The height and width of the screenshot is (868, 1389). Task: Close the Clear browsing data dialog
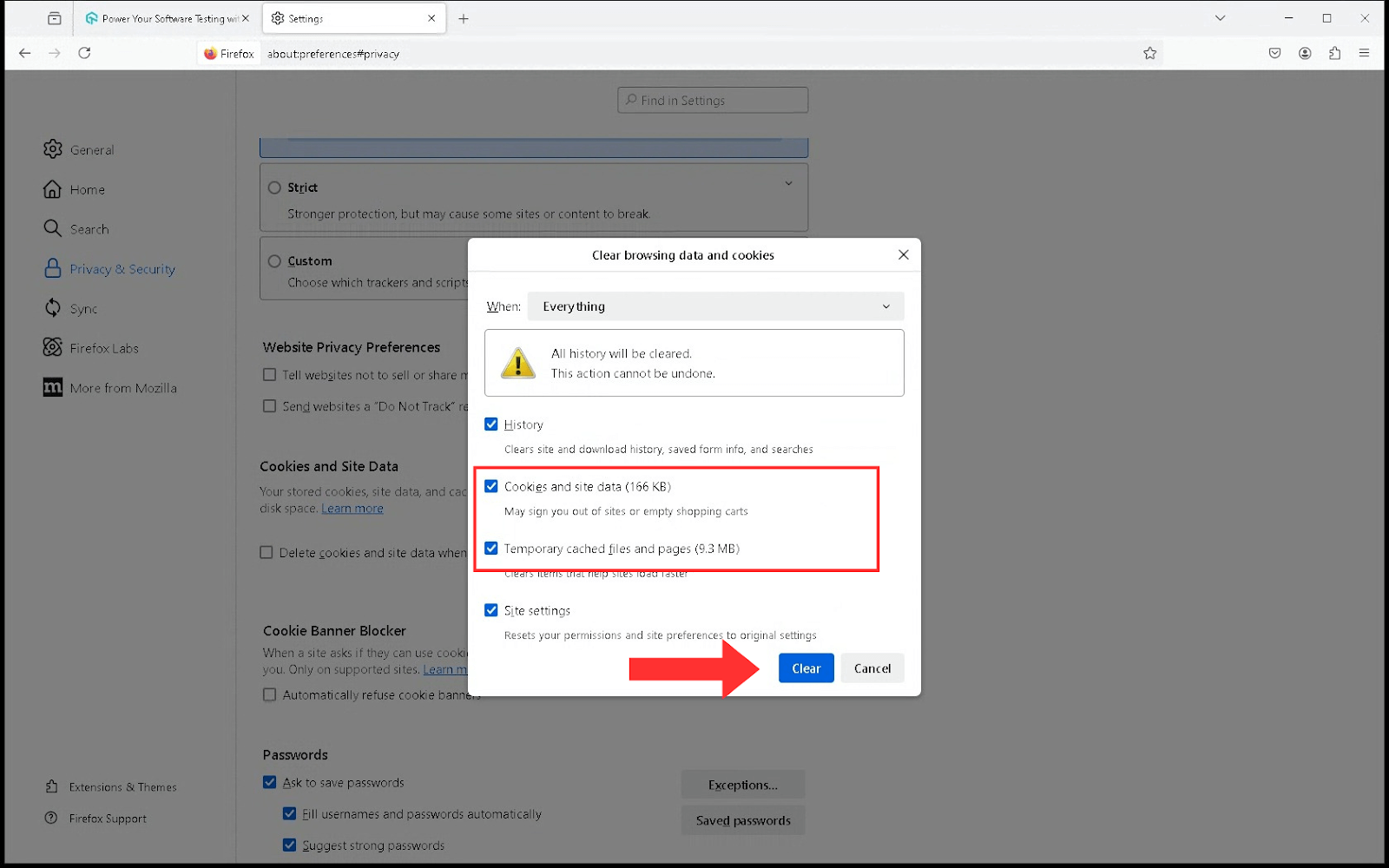click(x=904, y=254)
